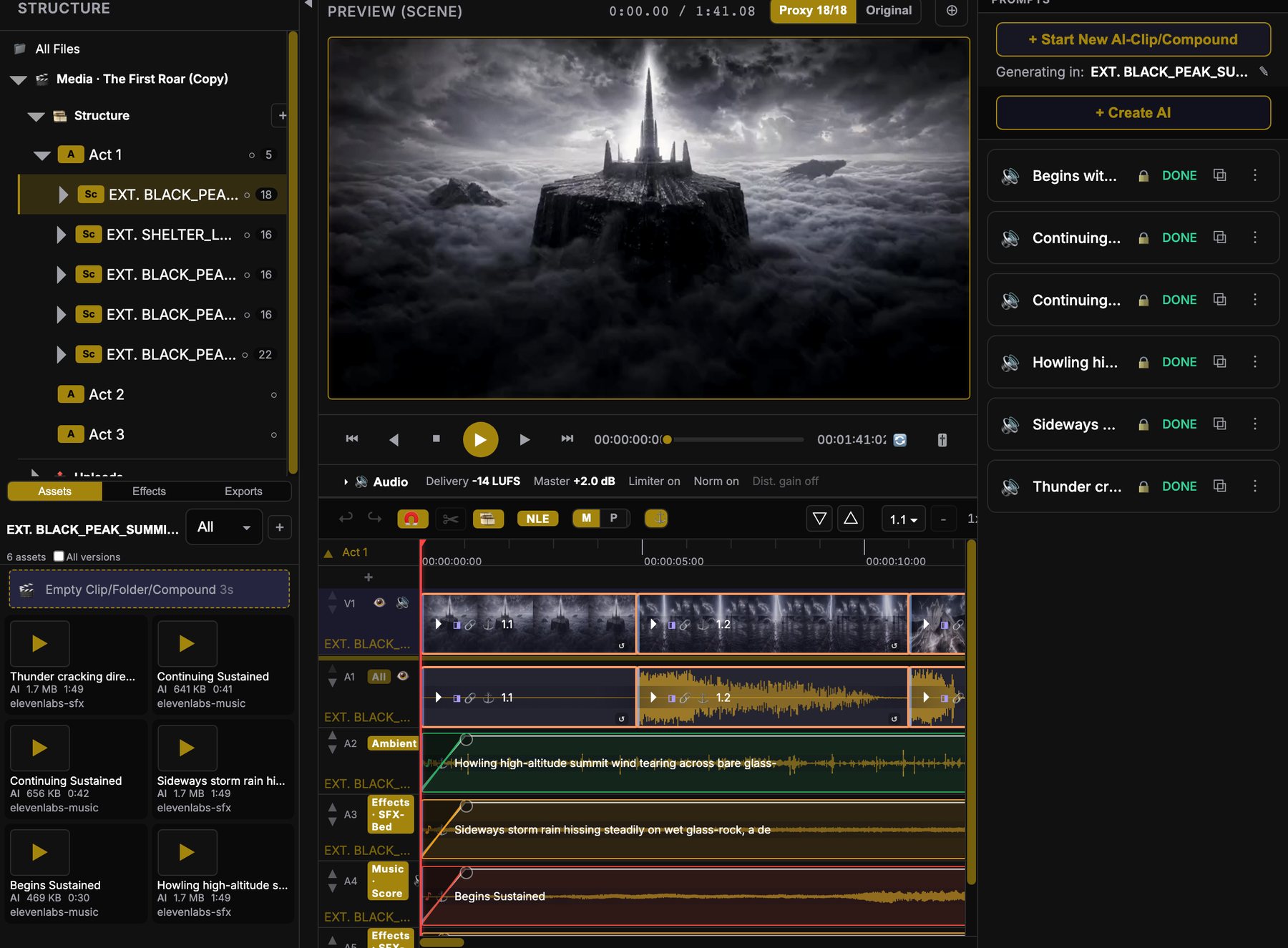This screenshot has width=1288, height=948.
Task: Stop the preview playback
Action: pos(436,439)
